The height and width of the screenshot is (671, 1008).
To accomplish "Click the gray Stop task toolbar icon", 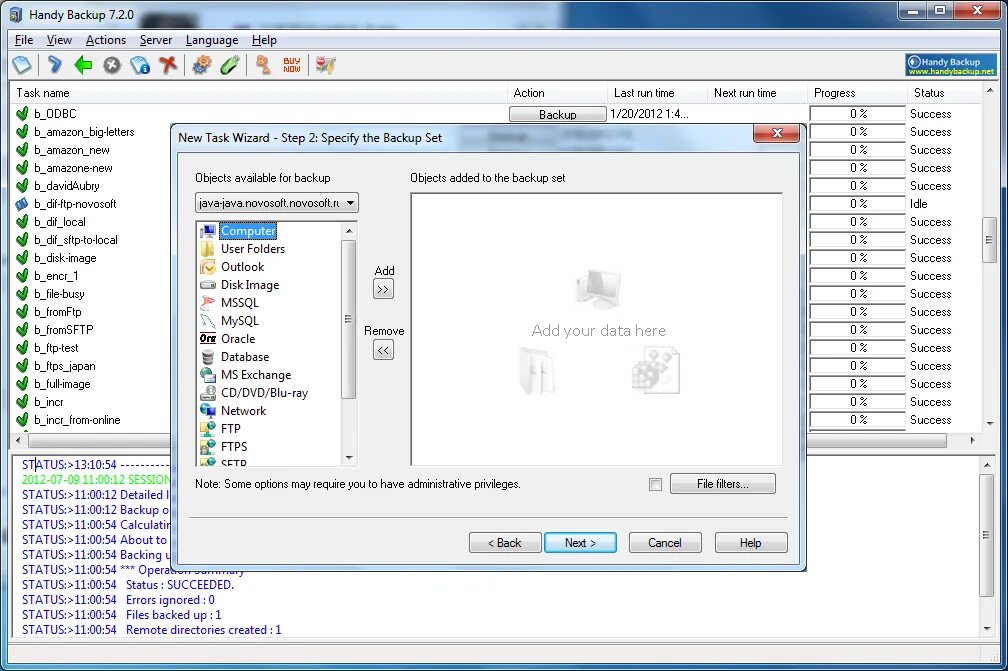I will (112, 65).
